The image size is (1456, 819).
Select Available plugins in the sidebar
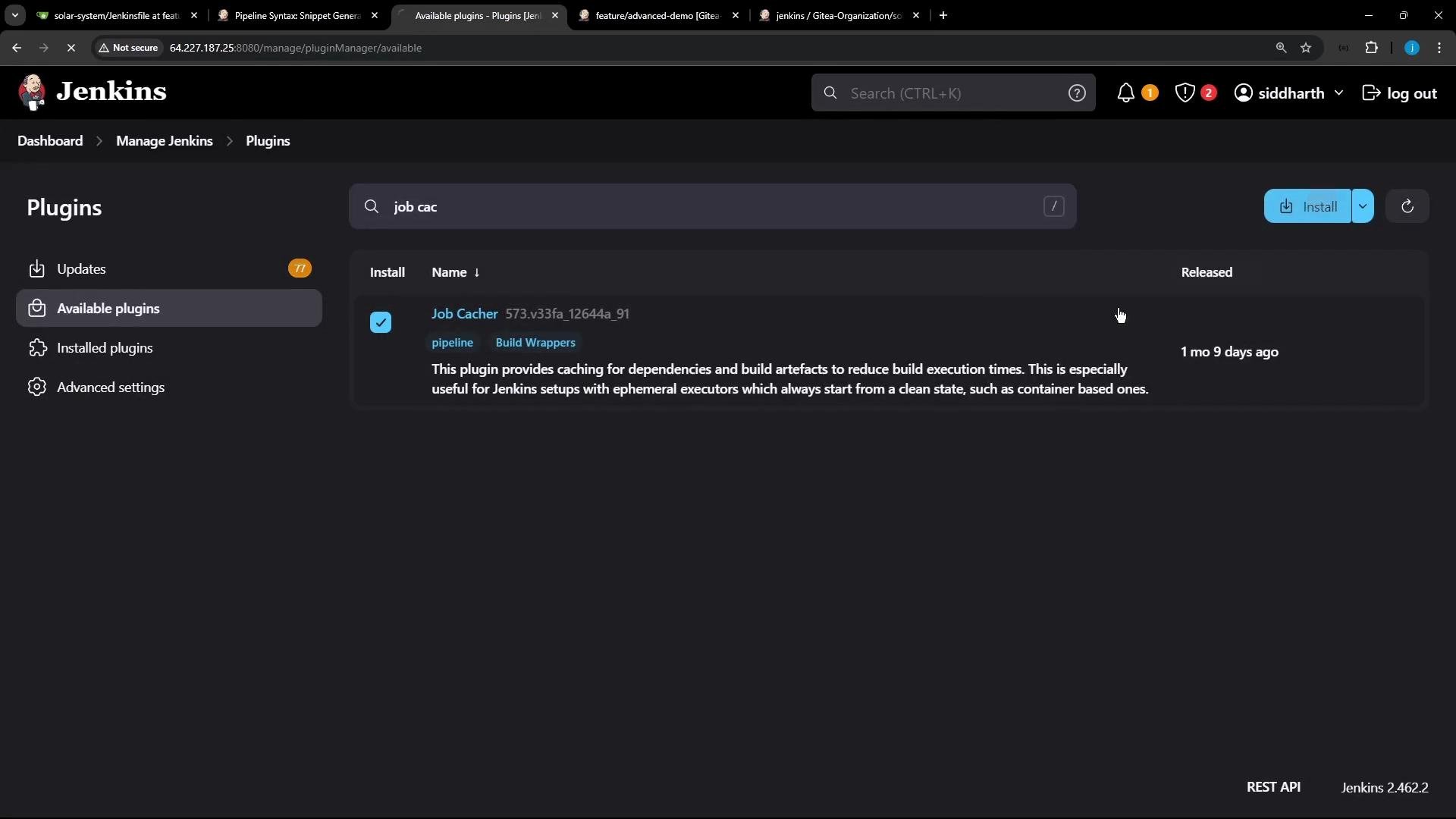tap(168, 309)
